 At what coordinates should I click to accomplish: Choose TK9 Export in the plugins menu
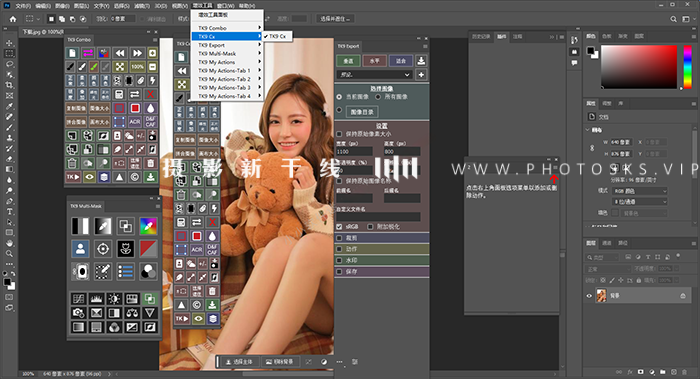tap(227, 45)
